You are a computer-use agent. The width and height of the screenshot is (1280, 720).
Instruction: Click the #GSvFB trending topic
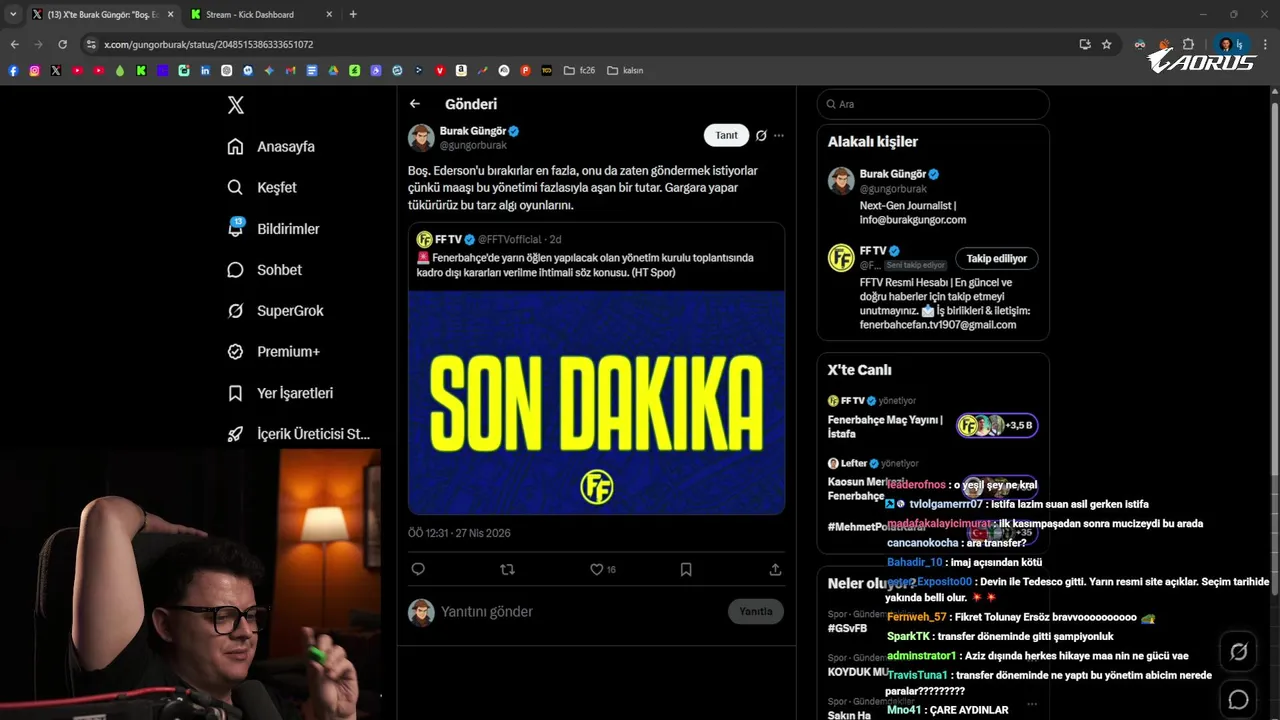847,628
